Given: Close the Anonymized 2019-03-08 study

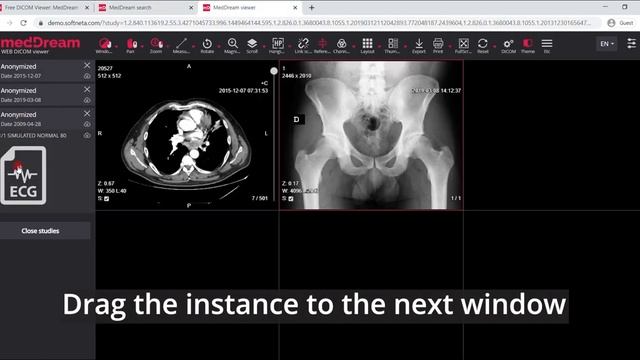Looking at the screenshot, I should 87,89.
